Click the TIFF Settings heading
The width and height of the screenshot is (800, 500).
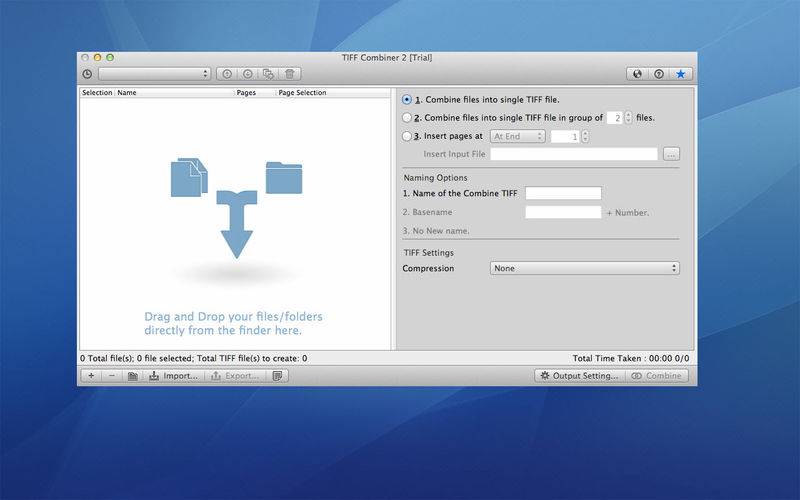click(x=429, y=253)
